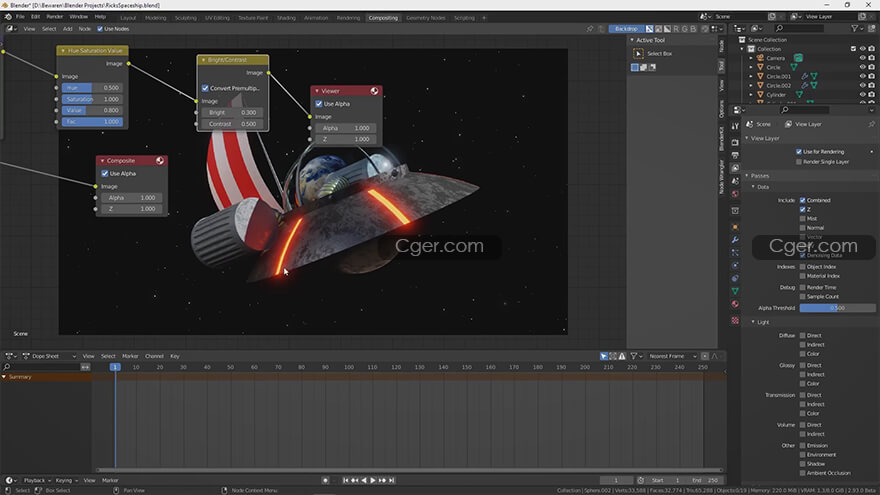This screenshot has height=495, width=880.
Task: Select the Blue channel backdrop button
Action: coord(693,29)
